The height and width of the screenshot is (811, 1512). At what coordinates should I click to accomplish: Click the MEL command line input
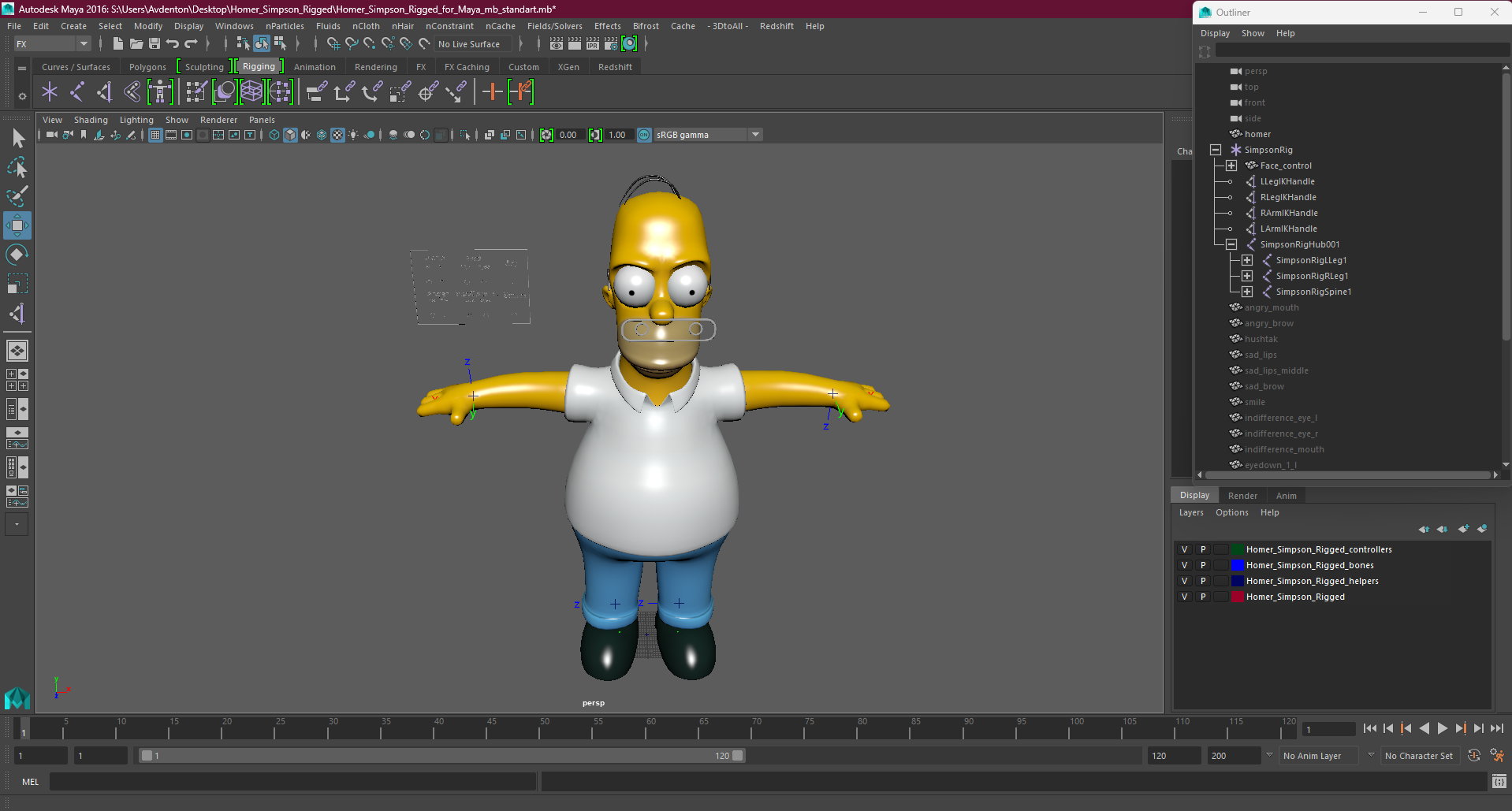293,782
